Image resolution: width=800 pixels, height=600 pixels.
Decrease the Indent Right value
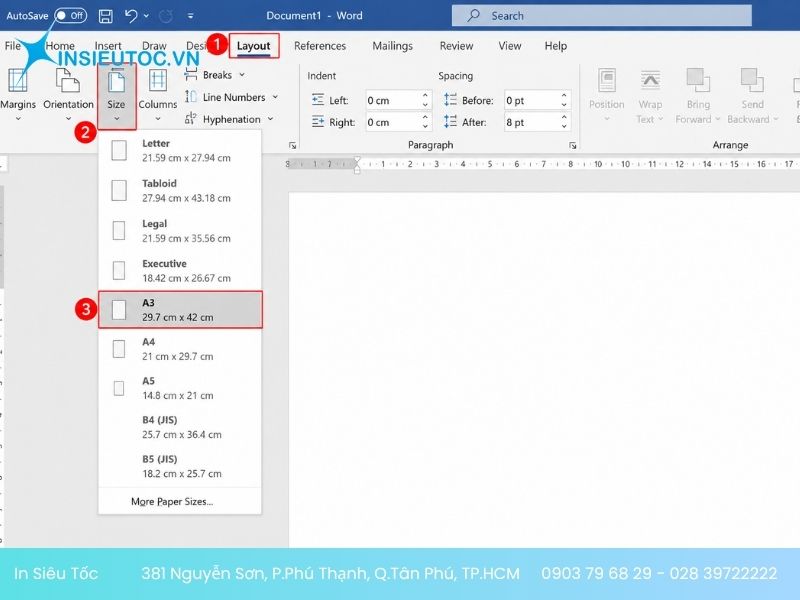pos(425,127)
